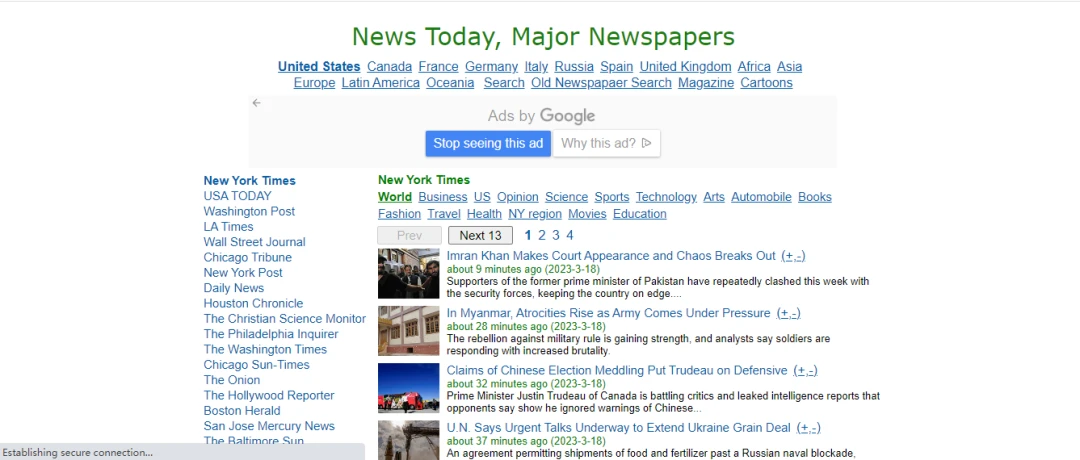Open The Hollywood Reporter link
The width and height of the screenshot is (1080, 460).
(269, 395)
